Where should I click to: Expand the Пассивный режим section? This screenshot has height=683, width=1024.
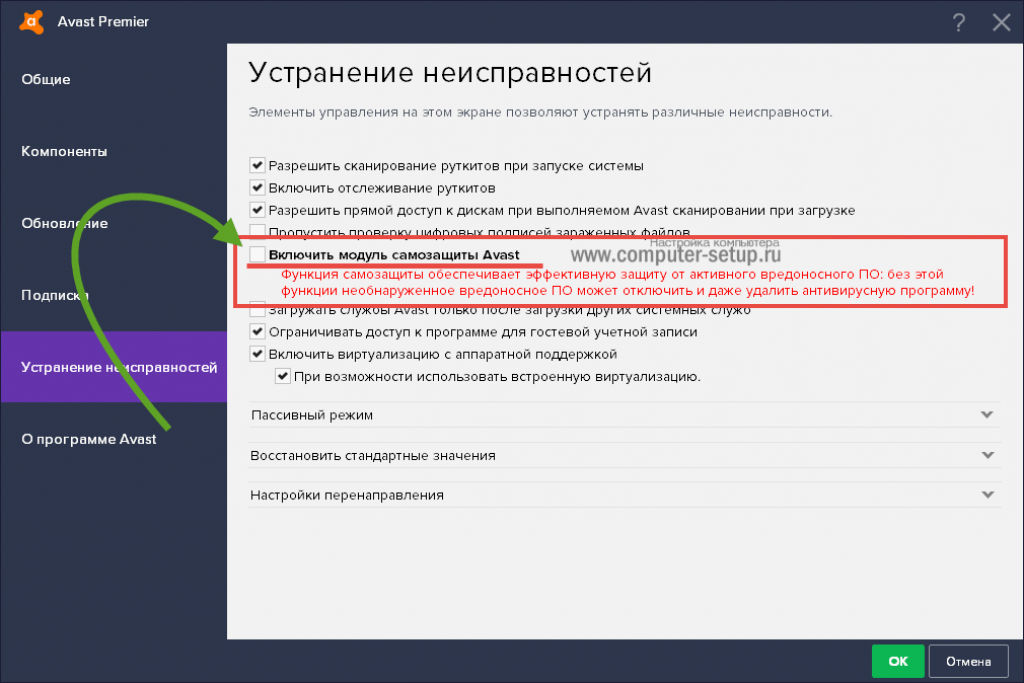624,415
